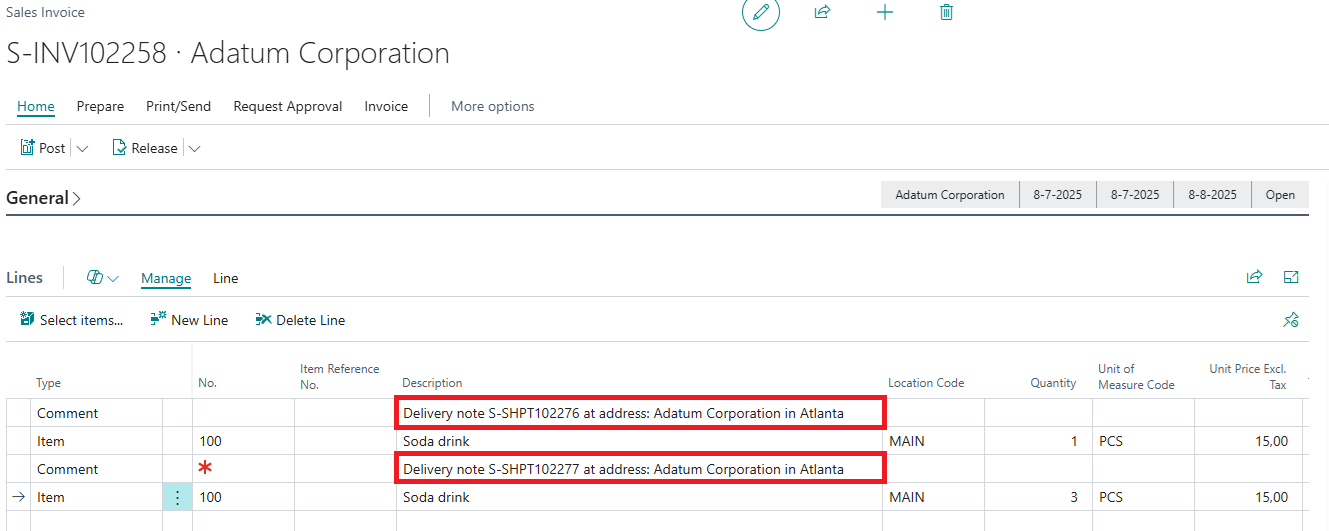
Task: Click Delete Line in Lines toolbar
Action: click(300, 320)
